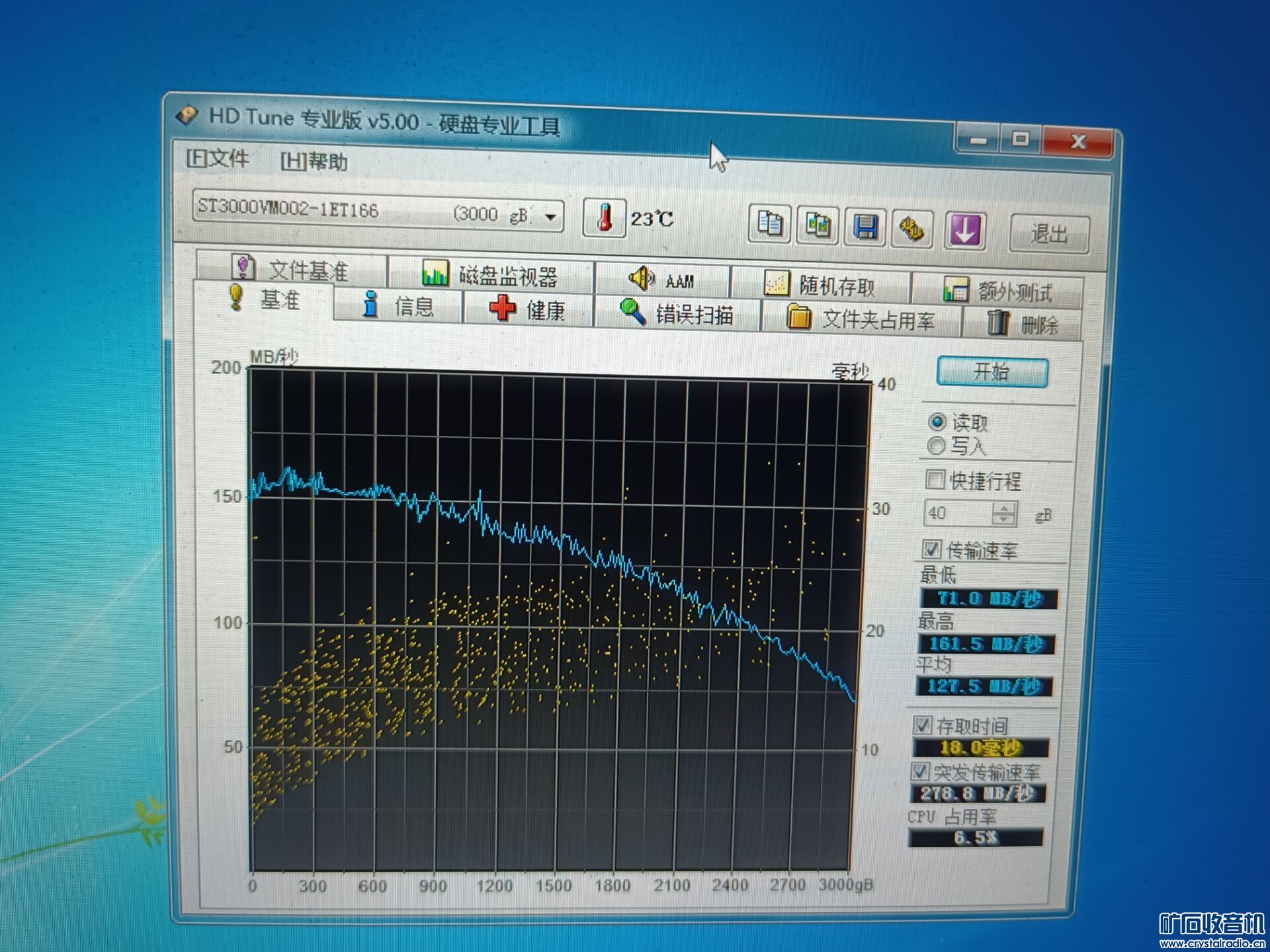
Task: Switch to 随机存取 tab
Action: tap(820, 286)
